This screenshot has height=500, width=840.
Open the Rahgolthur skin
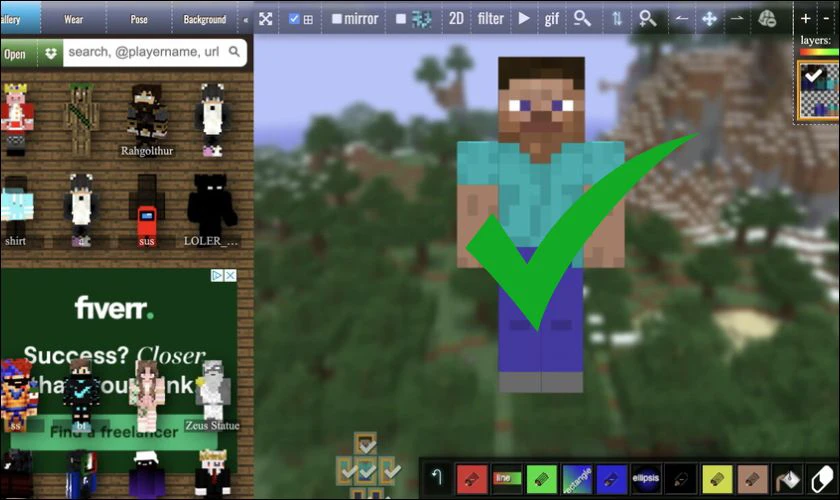[x=147, y=121]
